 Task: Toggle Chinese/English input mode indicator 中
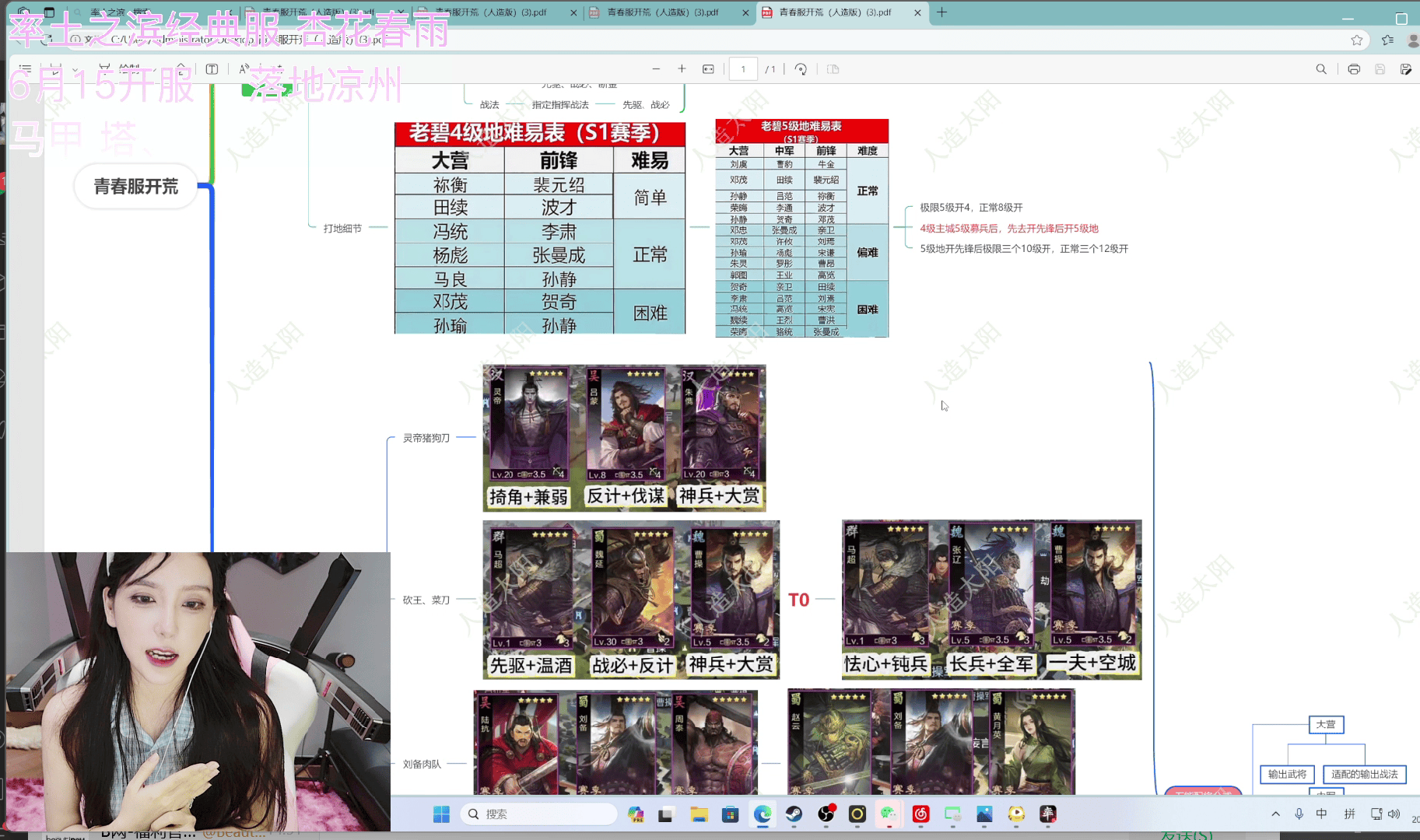1321,814
